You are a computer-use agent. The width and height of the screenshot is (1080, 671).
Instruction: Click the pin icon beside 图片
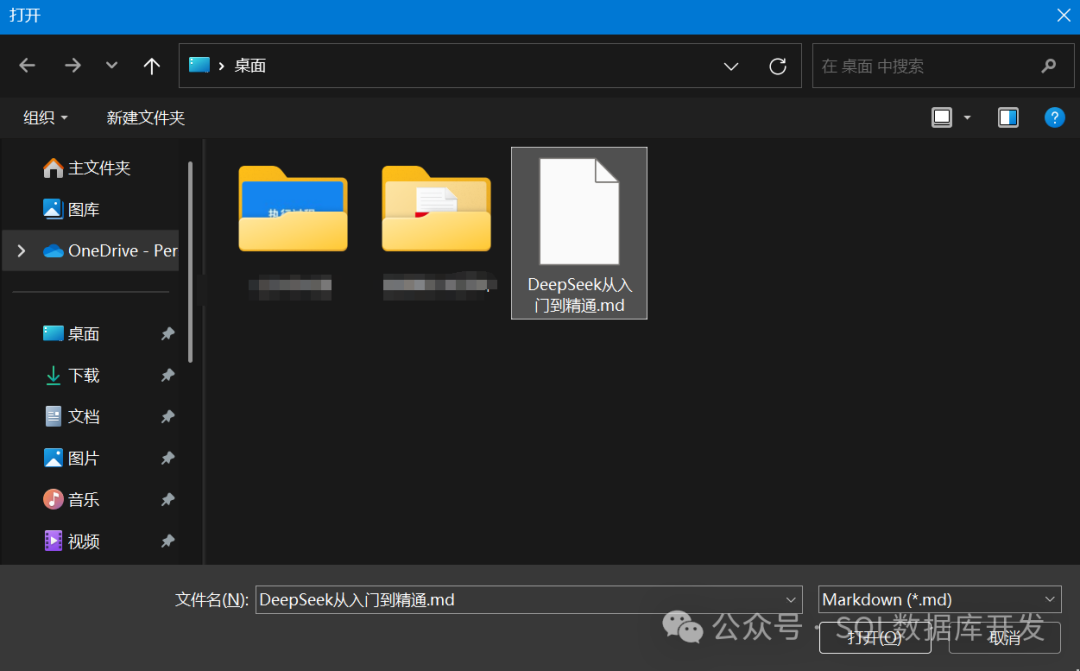pos(167,458)
